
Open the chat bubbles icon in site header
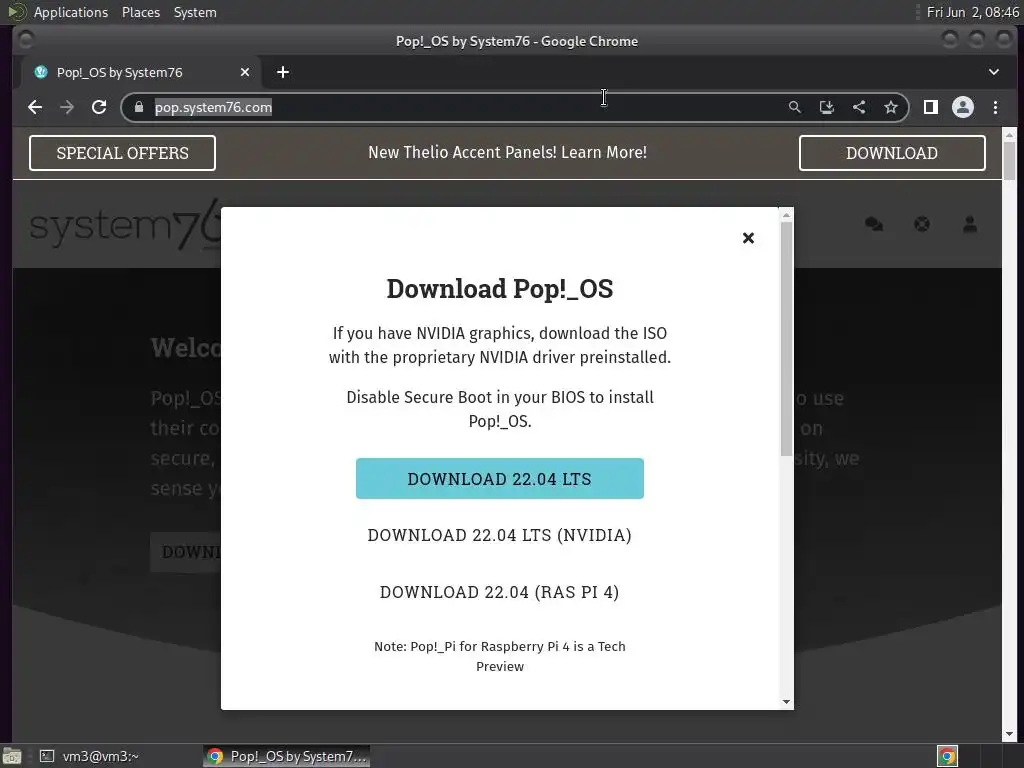point(874,225)
